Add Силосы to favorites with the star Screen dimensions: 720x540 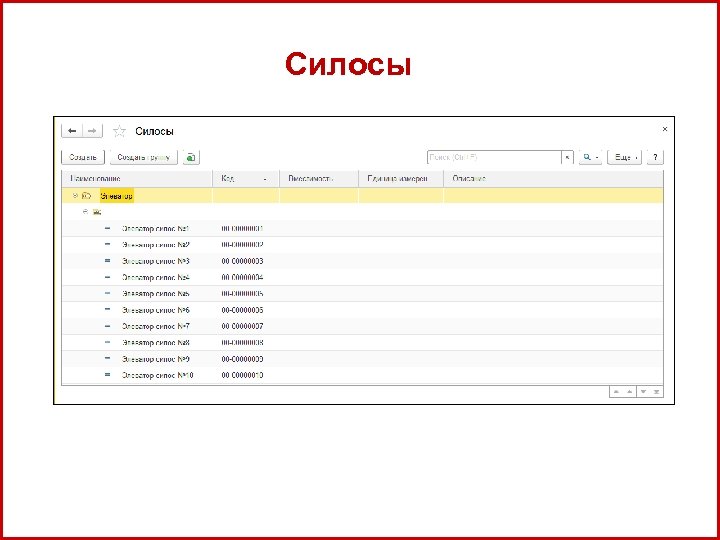pos(119,131)
